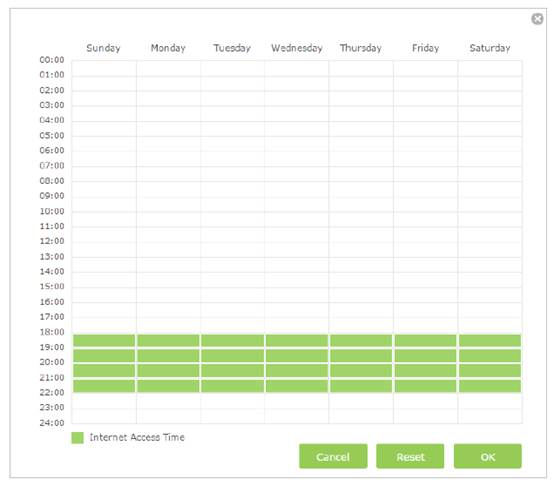Confirm schedule with OK button
The height and width of the screenshot is (486, 554).
(488, 456)
